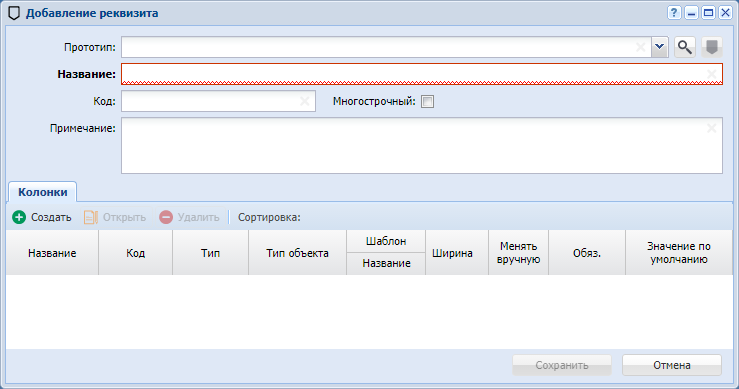
Task: Click the shield icon in the title bar
Action: [14, 13]
